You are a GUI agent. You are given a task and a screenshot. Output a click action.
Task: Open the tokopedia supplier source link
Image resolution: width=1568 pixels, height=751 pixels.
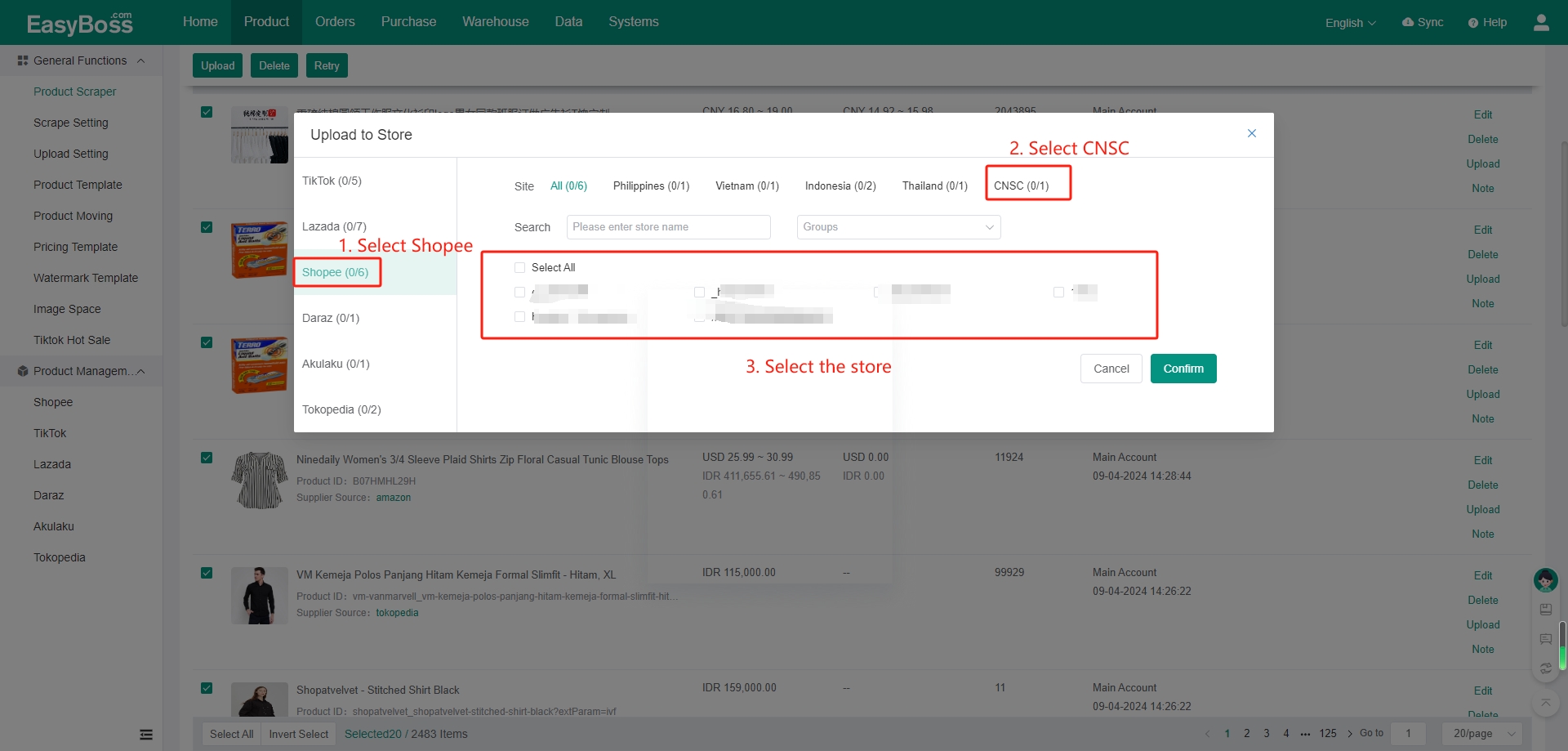pyautogui.click(x=397, y=613)
